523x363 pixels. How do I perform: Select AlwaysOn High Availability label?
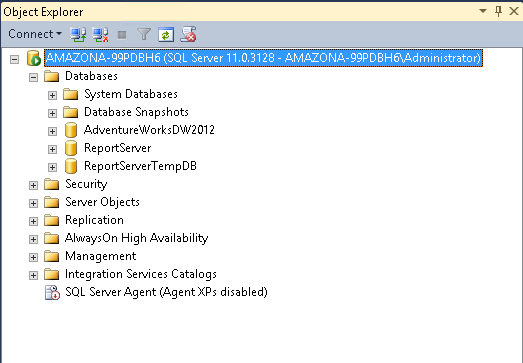click(x=137, y=238)
